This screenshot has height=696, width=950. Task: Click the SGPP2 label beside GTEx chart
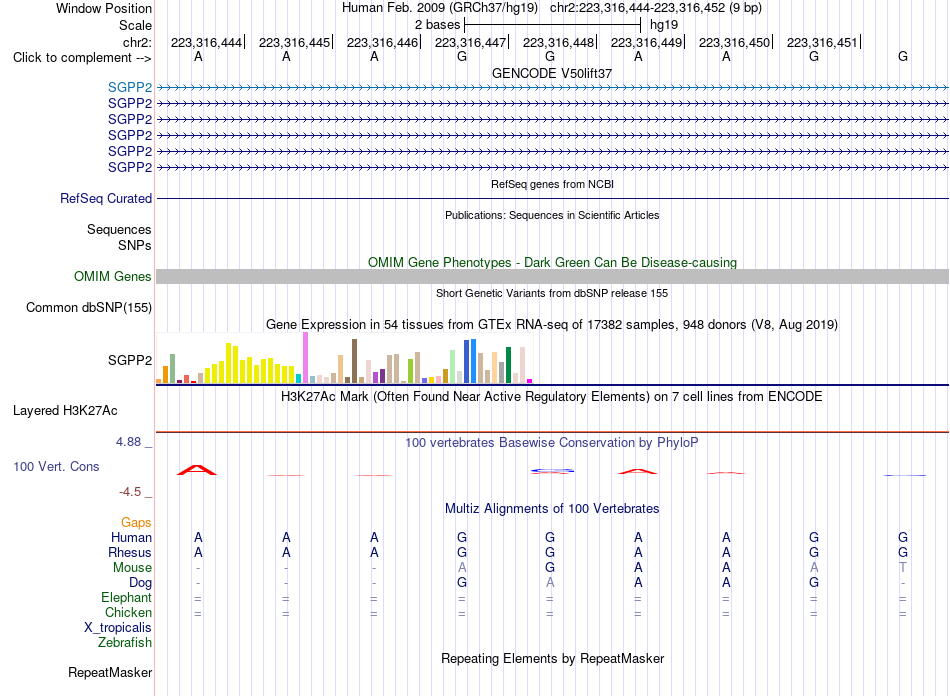[x=130, y=360]
